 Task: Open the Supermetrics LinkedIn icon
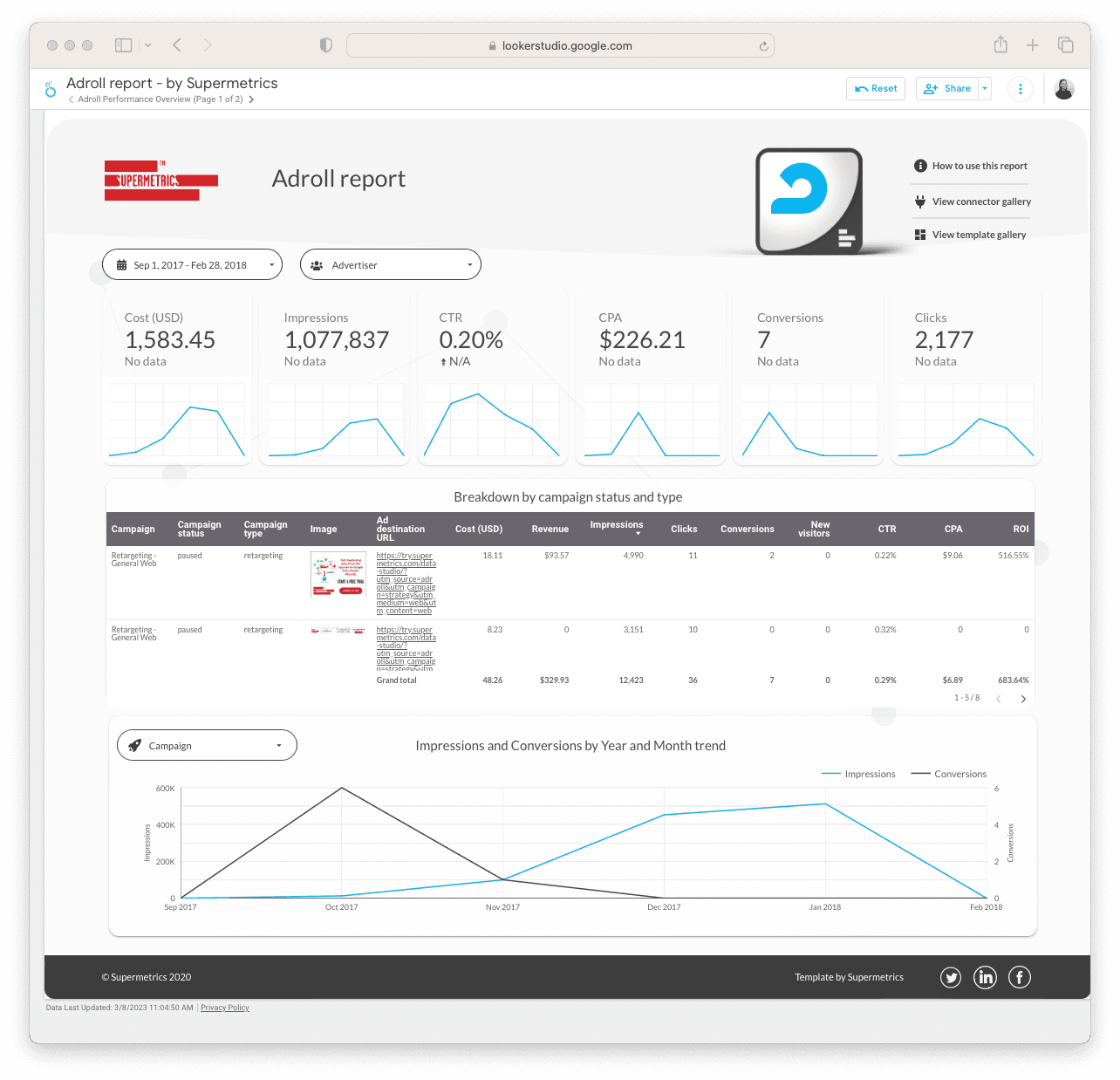(x=985, y=977)
